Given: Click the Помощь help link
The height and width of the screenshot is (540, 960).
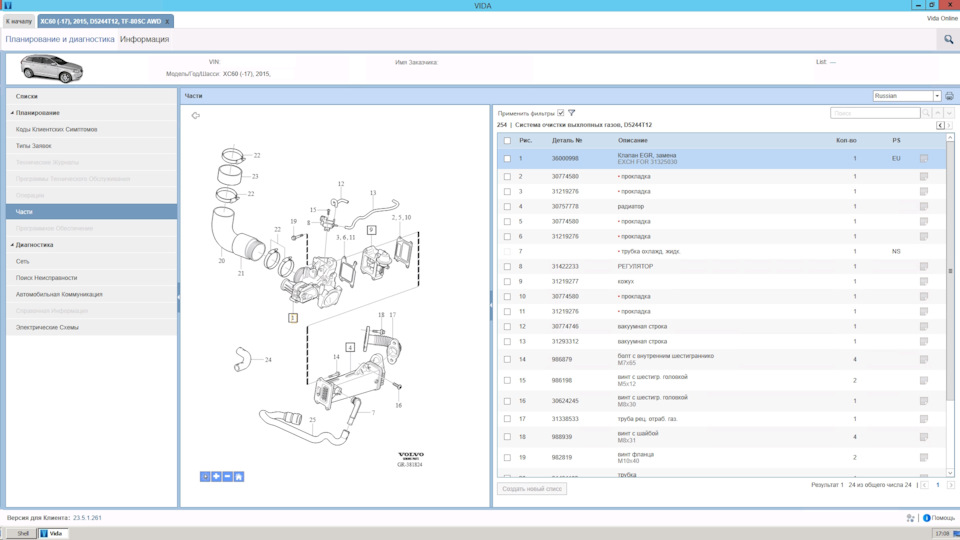Looking at the screenshot, I should pyautogui.click(x=942, y=518).
